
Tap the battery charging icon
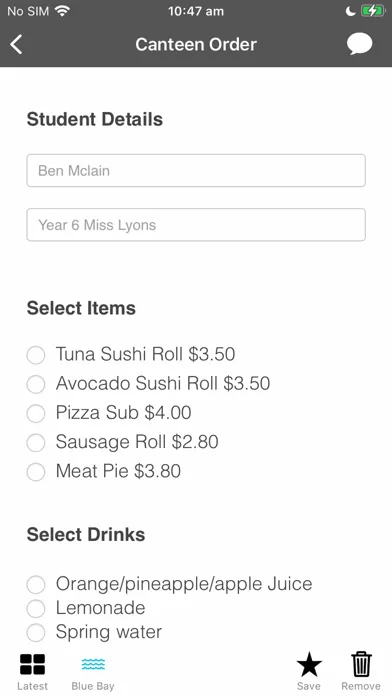click(x=373, y=11)
